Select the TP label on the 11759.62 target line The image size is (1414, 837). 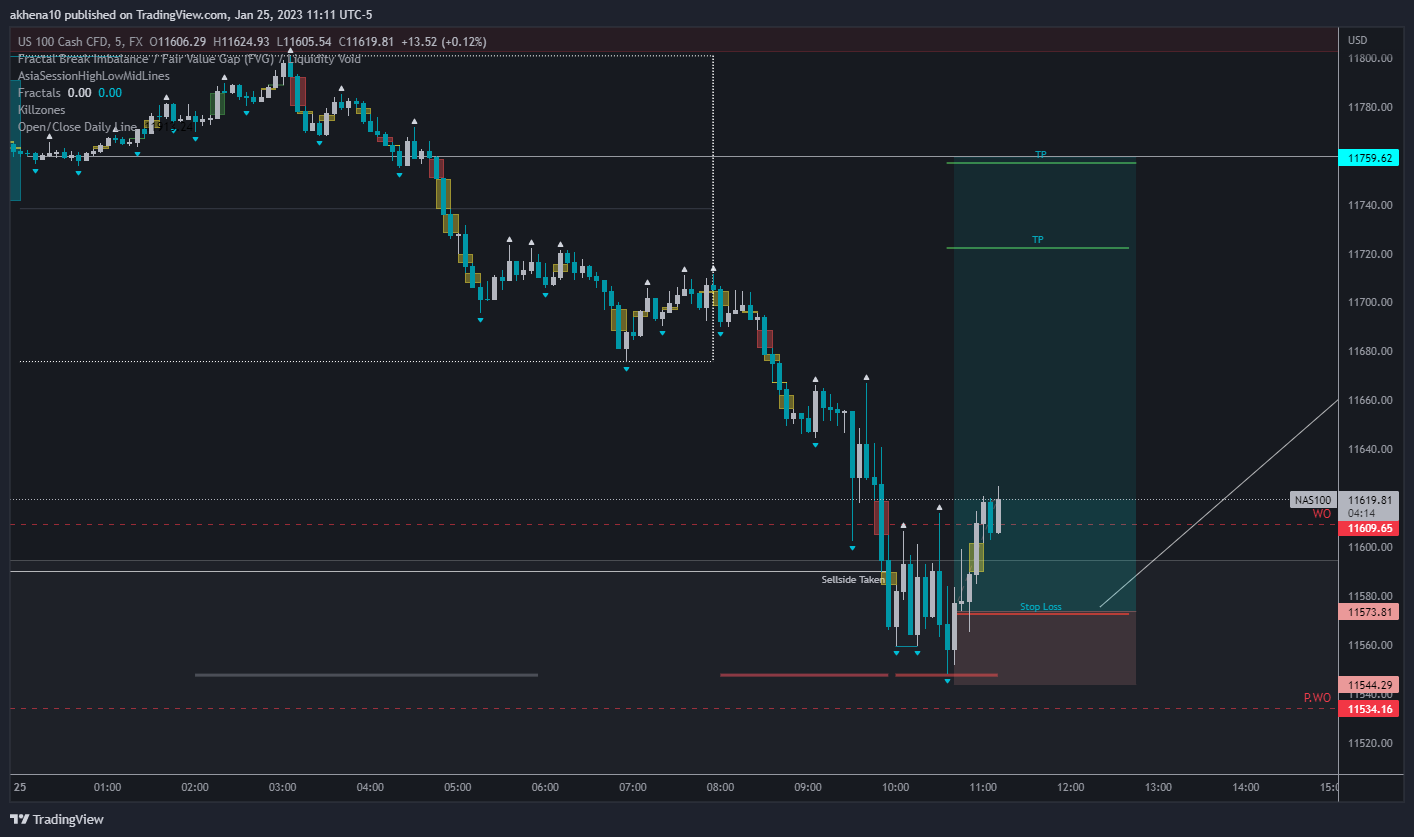tap(1041, 155)
